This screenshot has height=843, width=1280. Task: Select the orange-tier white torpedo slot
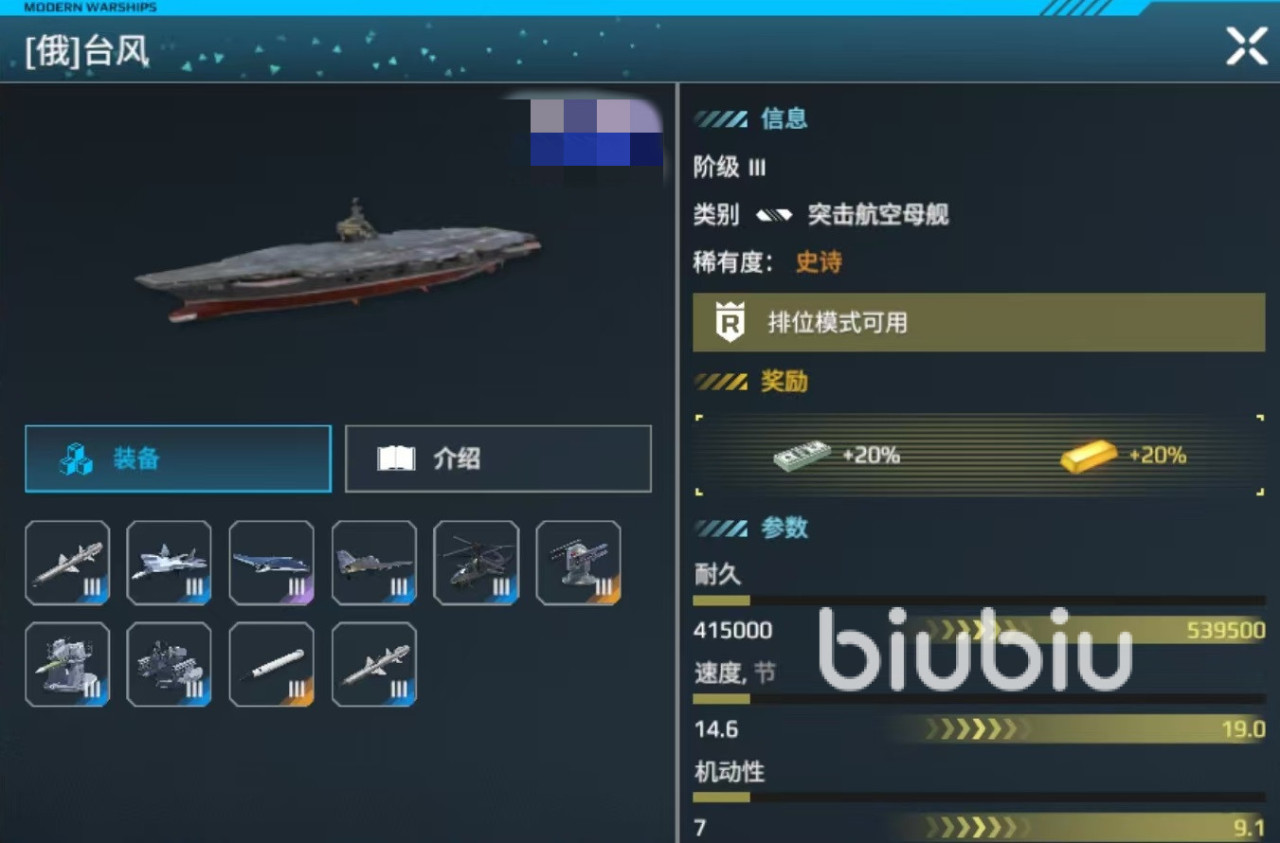(x=272, y=665)
